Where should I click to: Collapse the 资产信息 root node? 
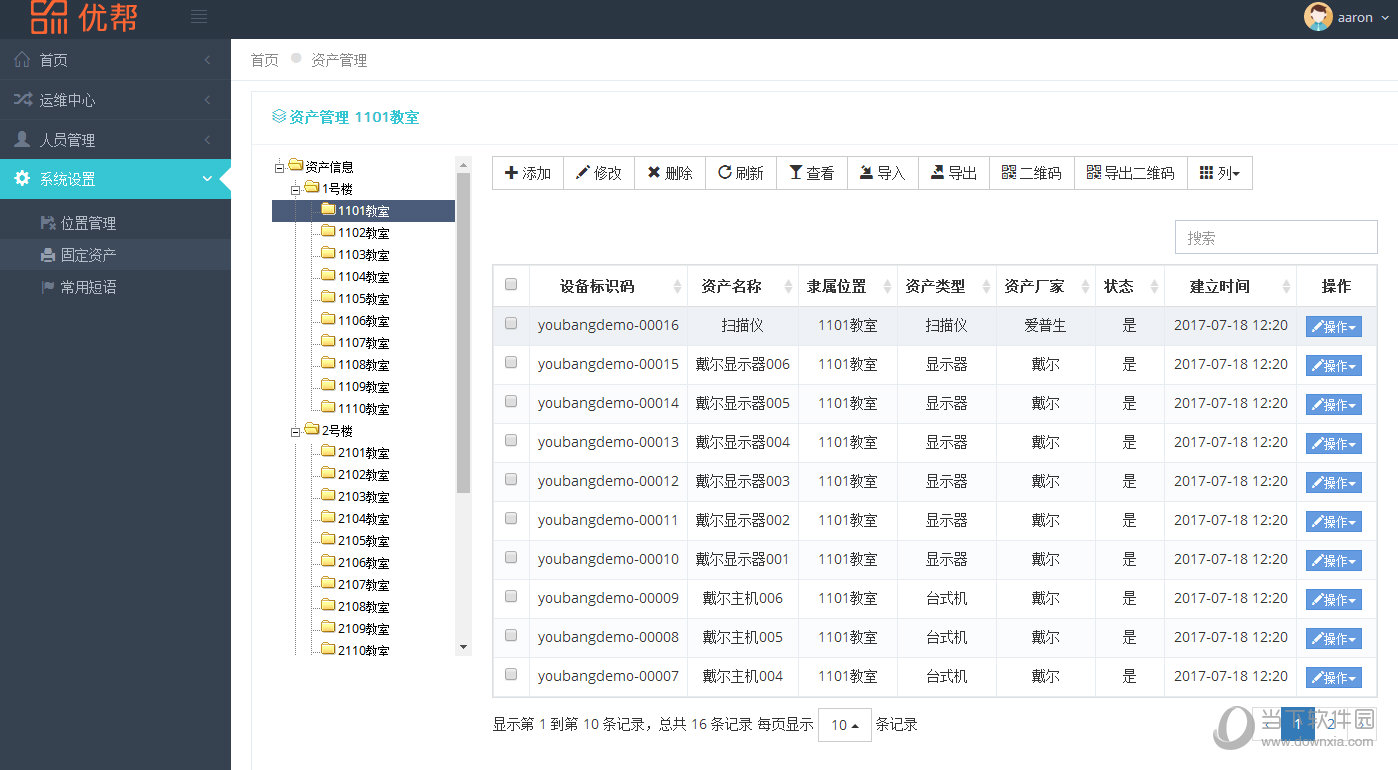[x=279, y=167]
